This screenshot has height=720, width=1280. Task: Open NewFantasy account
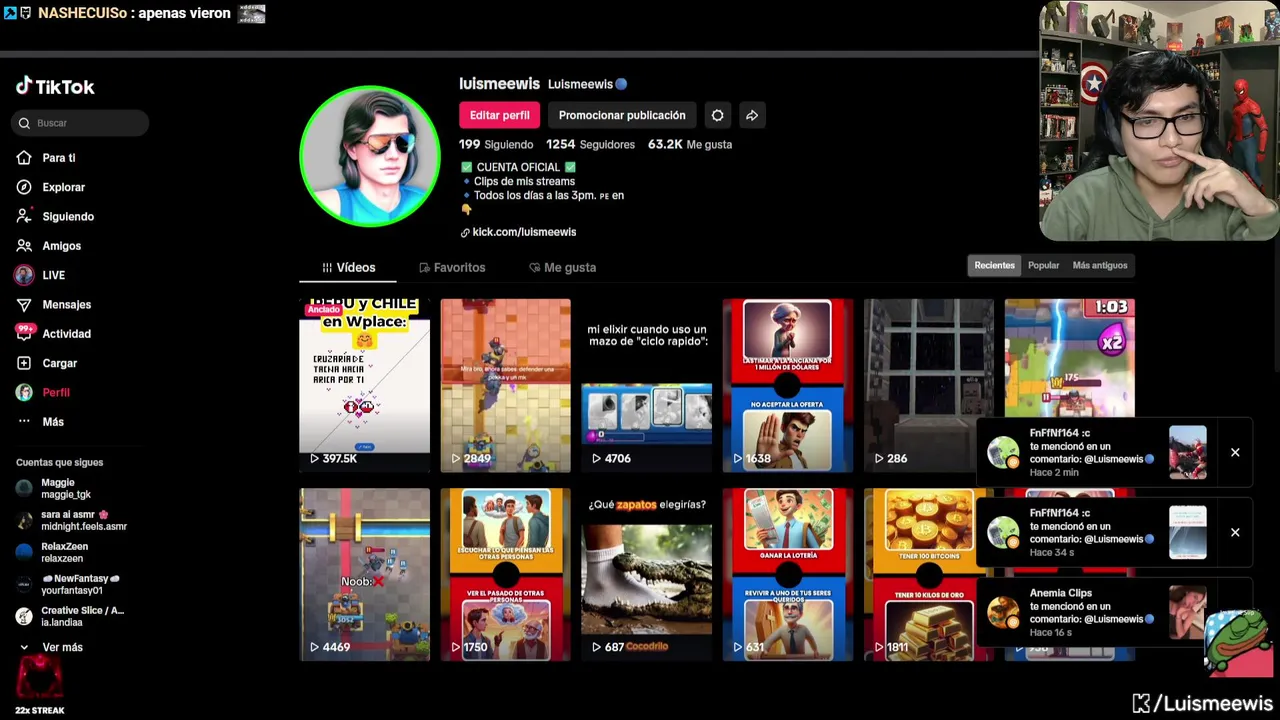(68, 584)
